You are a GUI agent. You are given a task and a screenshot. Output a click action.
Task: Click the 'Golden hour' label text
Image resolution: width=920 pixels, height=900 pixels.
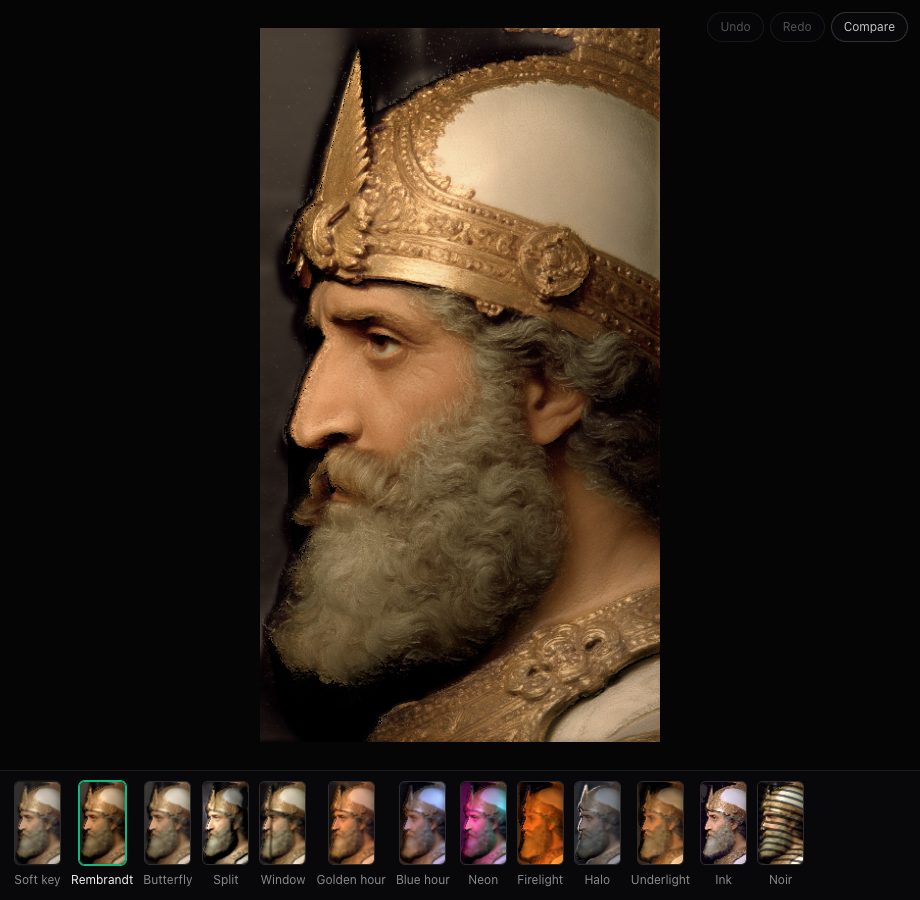tap(351, 879)
